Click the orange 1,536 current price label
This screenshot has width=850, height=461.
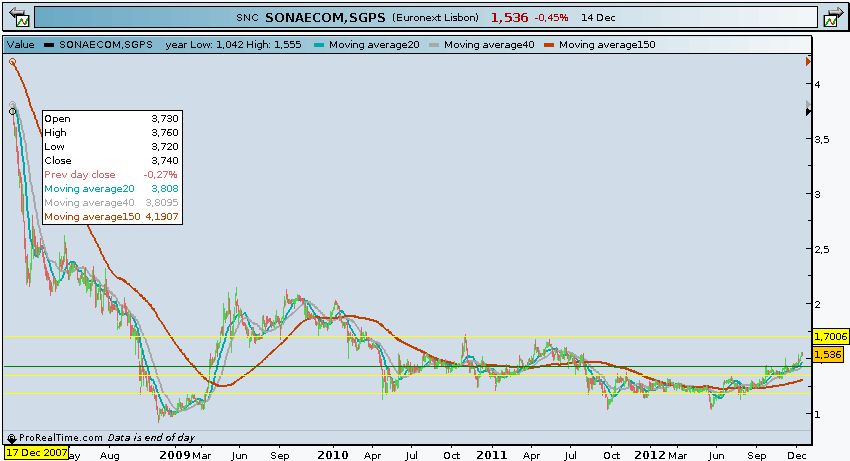[828, 355]
